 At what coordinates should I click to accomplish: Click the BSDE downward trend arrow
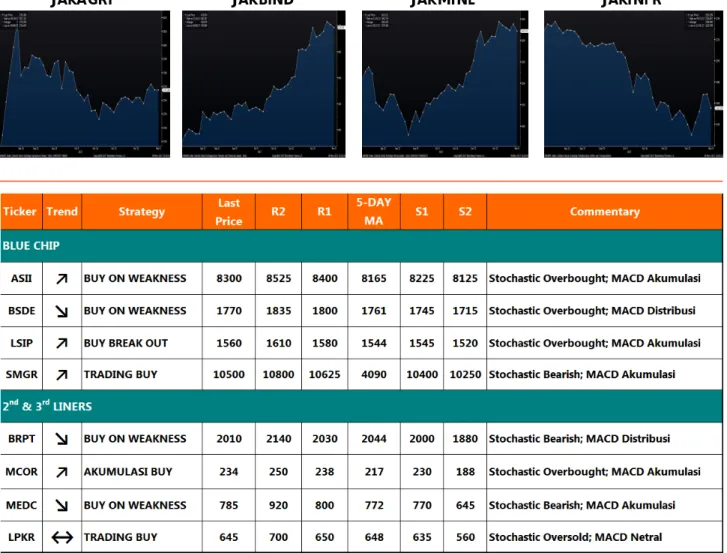pyautogui.click(x=62, y=311)
